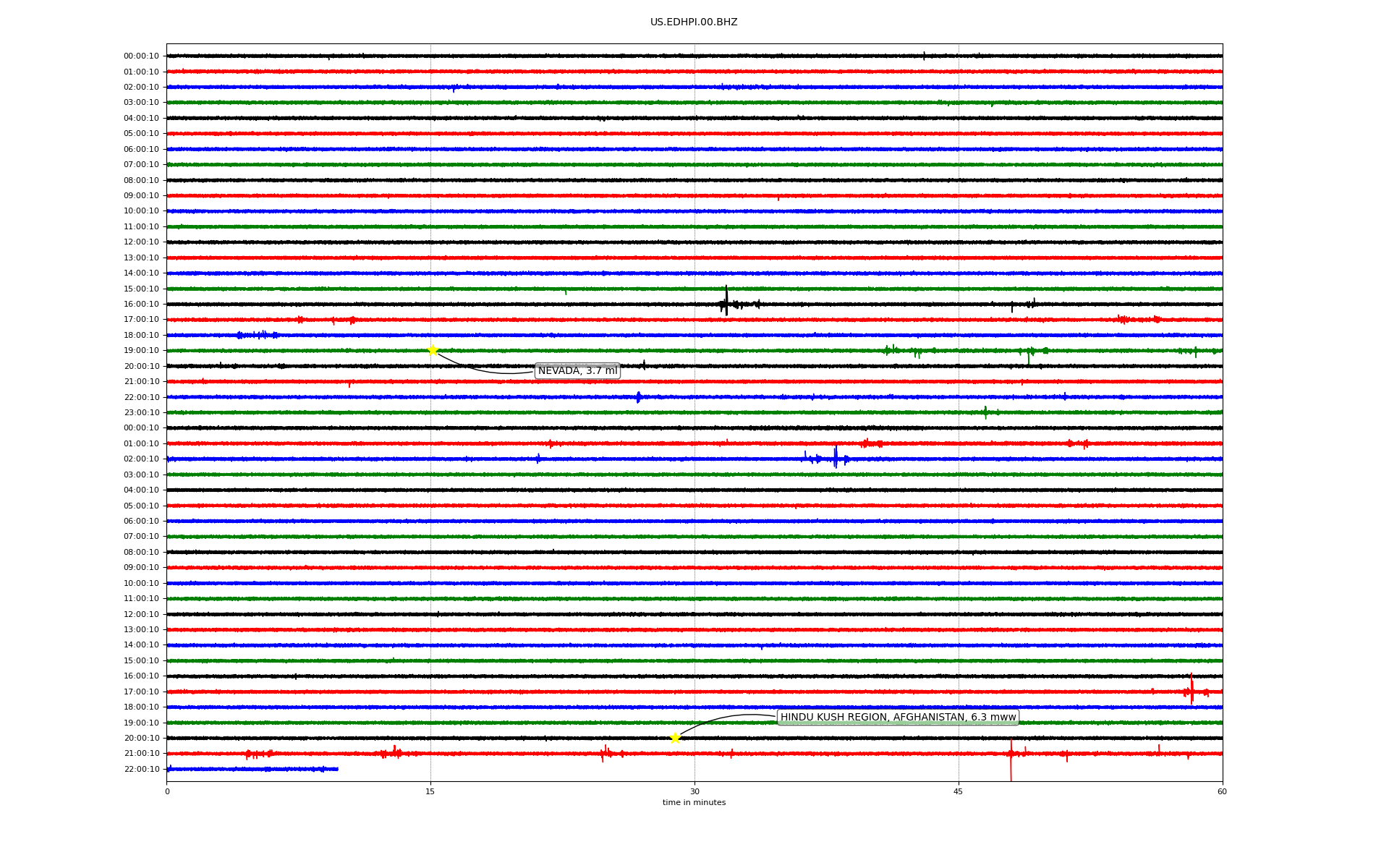Screen dimensions: 1389x868
Task: Click the 0 tick label on the time axis
Action: coord(167,791)
